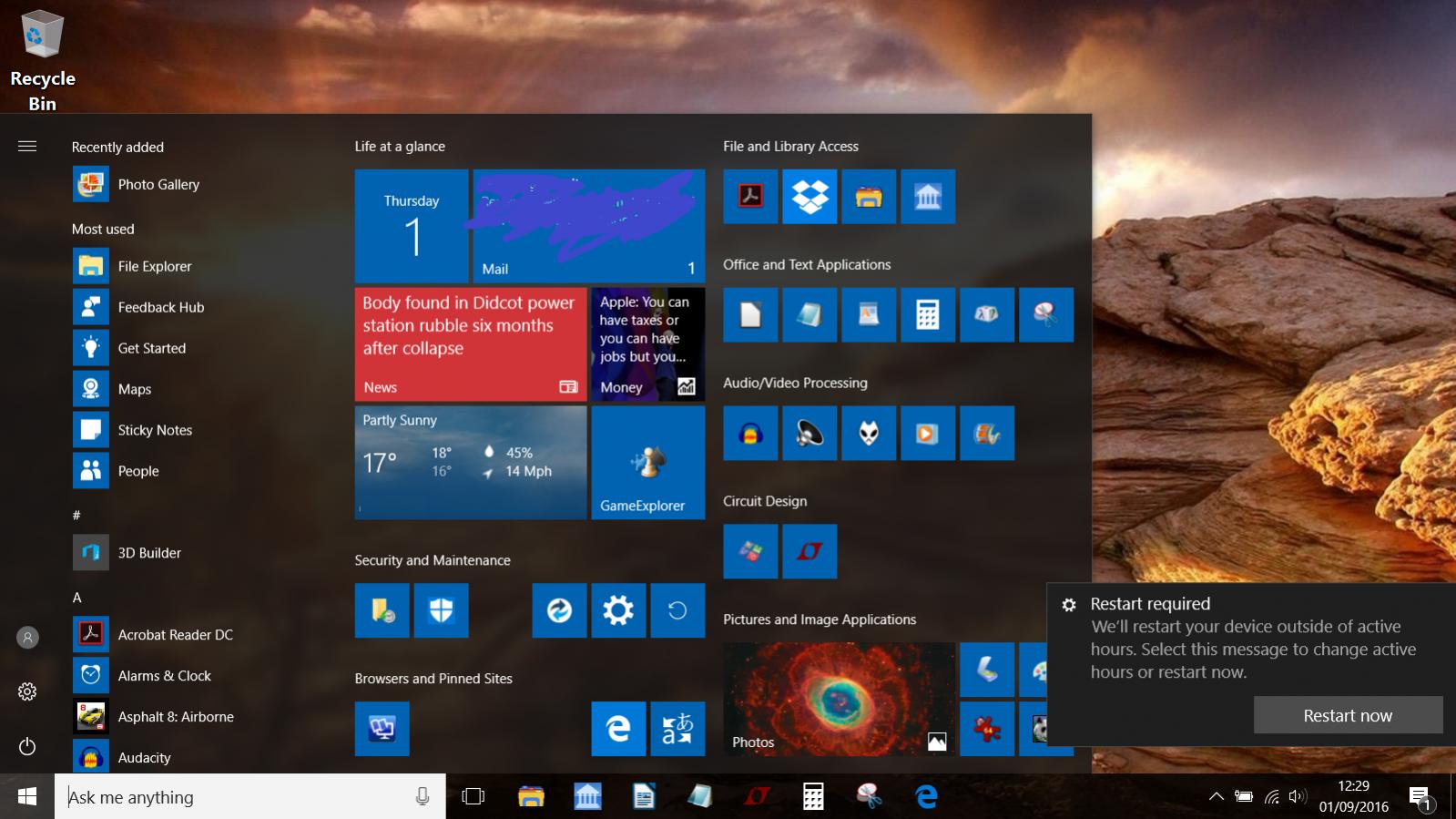Launch the notepad tile in Office and Text Applications

(x=809, y=314)
